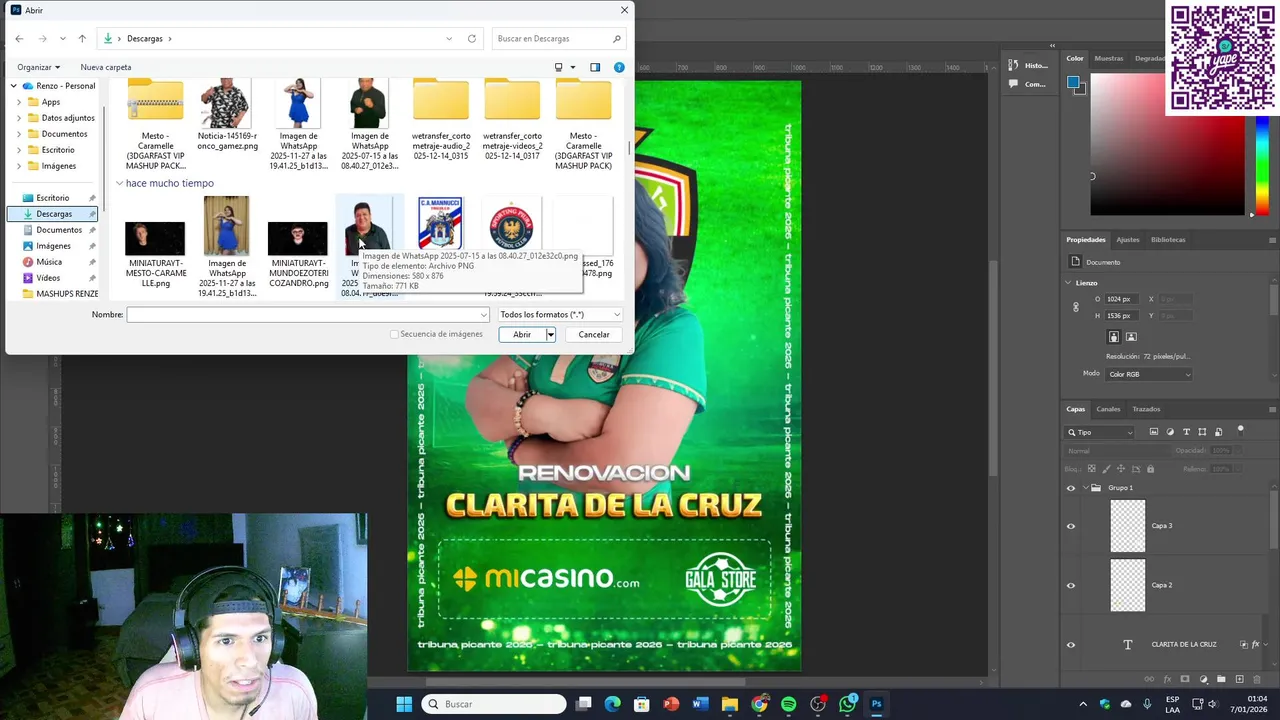This screenshot has height=720, width=1280.
Task: Click the Cancelar button
Action: click(x=594, y=335)
